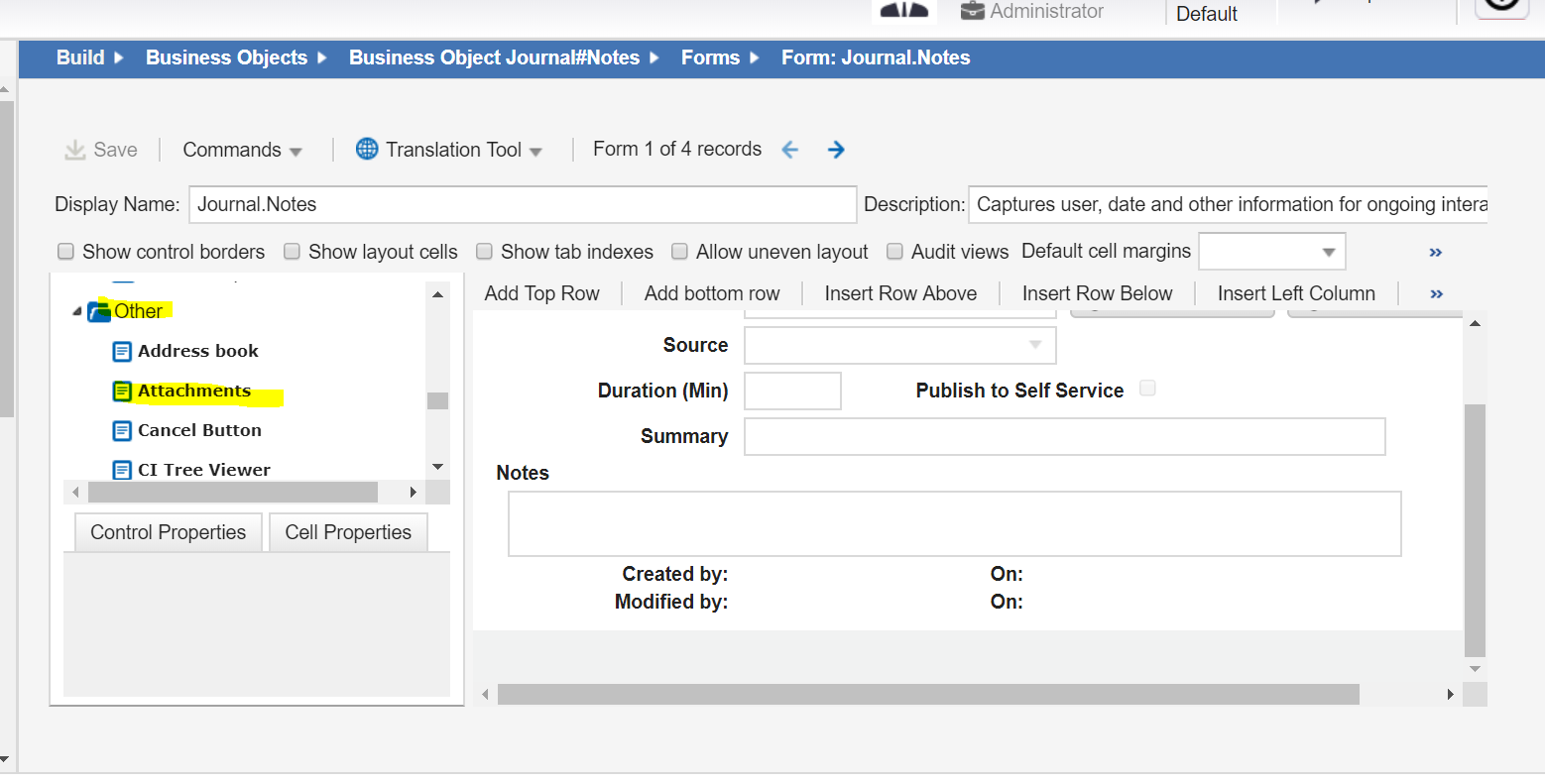The height and width of the screenshot is (784, 1545).
Task: Select the CI Tree Viewer control
Action: pyautogui.click(x=203, y=469)
